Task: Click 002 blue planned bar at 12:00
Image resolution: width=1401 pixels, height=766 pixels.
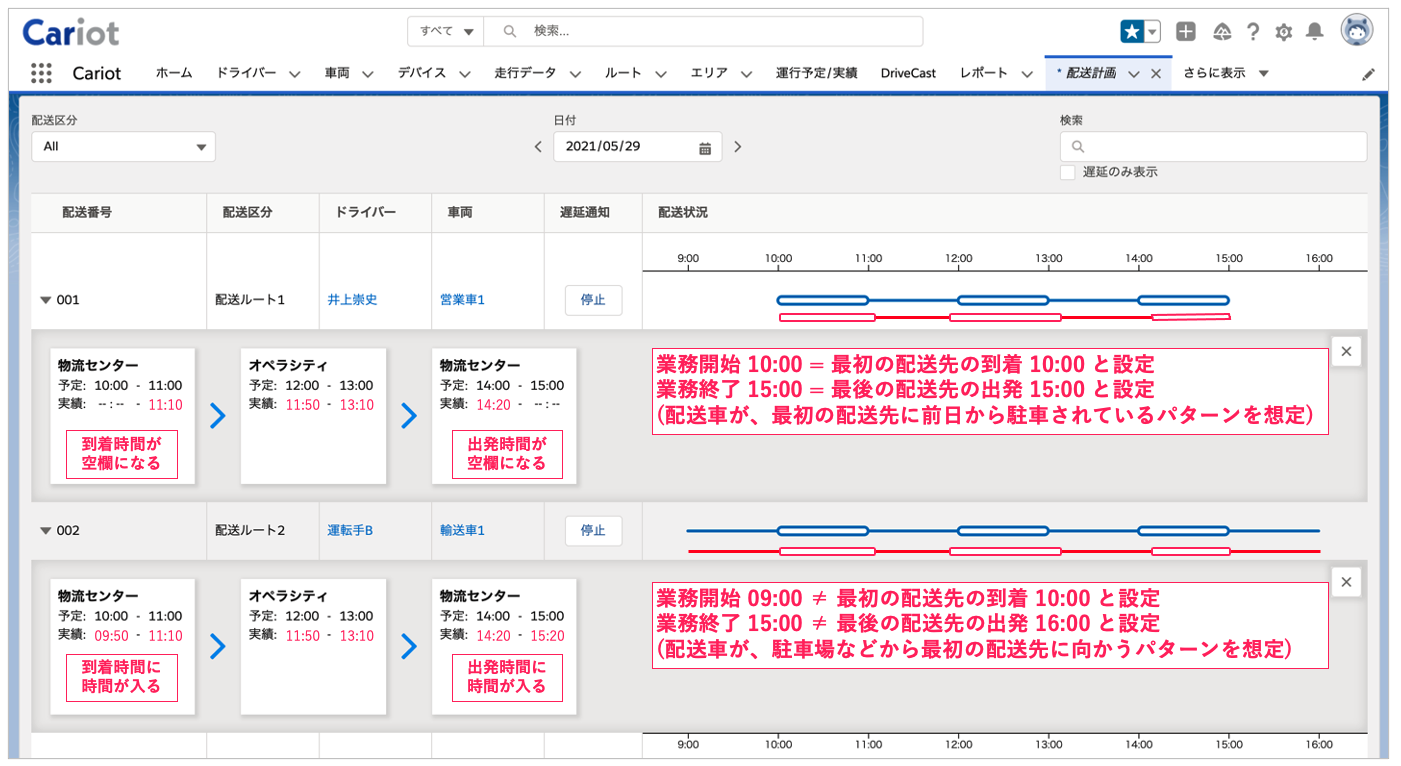Action: point(1003,531)
